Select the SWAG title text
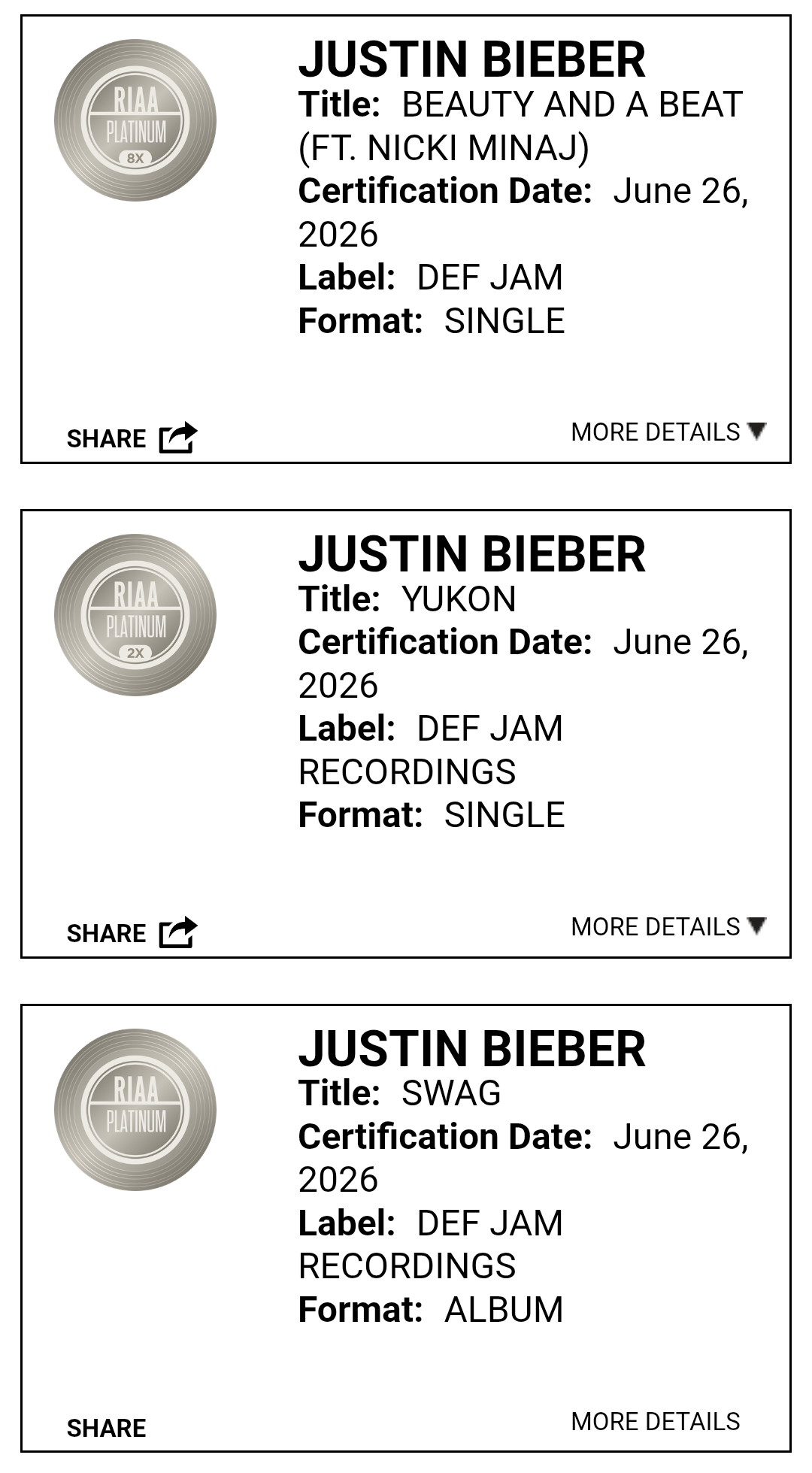The width and height of the screenshot is (812, 1473). [451, 1093]
